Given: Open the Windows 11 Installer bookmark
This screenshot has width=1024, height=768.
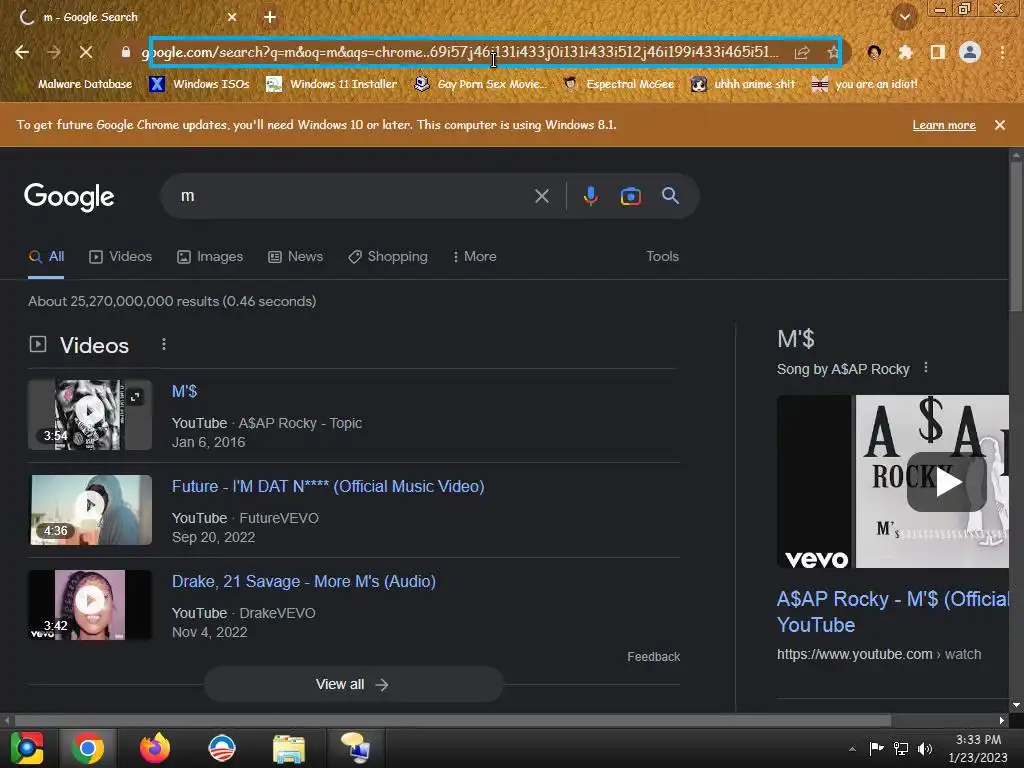Looking at the screenshot, I should click(x=332, y=84).
